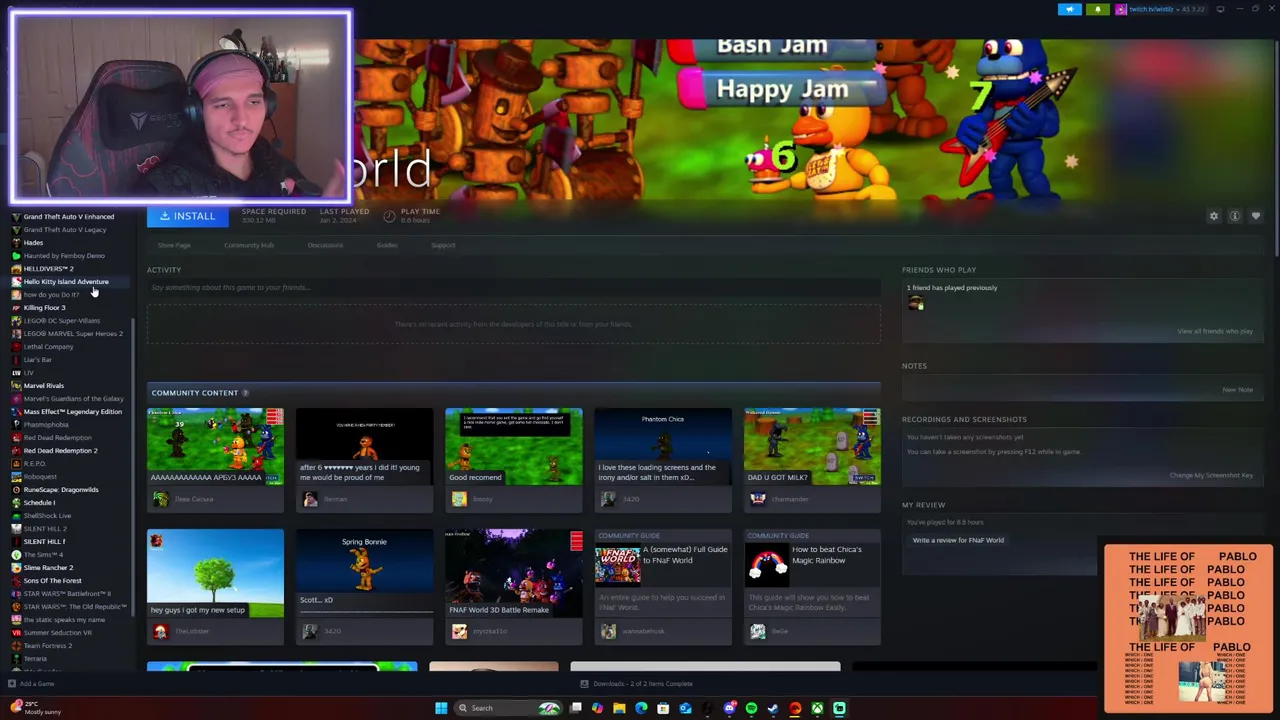Click Community Content help question icon
This screenshot has height=720, width=1280.
pyautogui.click(x=245, y=393)
